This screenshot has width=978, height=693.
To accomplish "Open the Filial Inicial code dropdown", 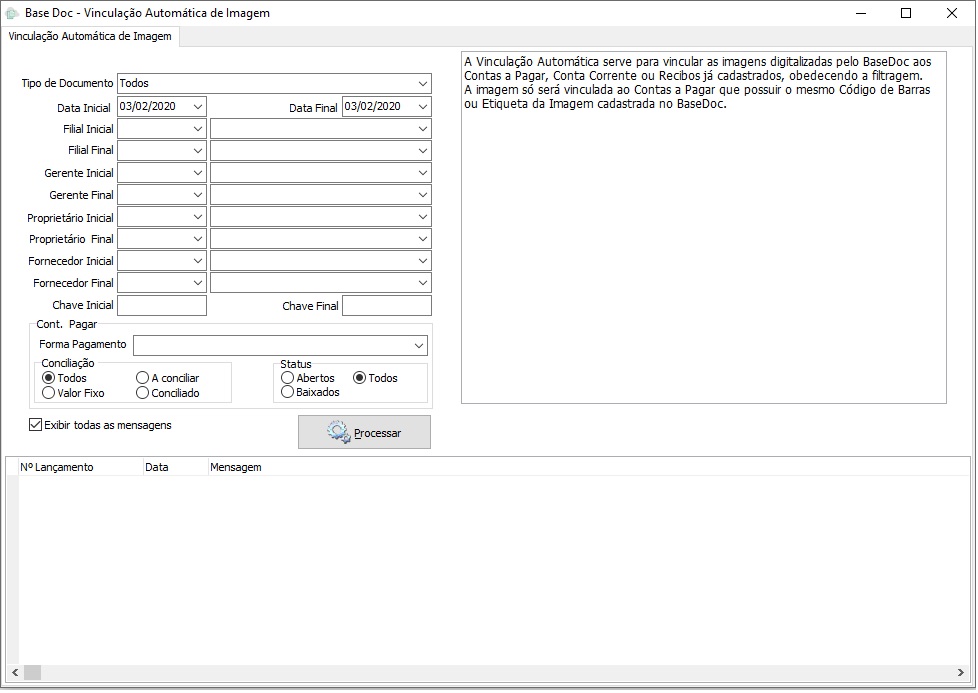I will pyautogui.click(x=197, y=129).
